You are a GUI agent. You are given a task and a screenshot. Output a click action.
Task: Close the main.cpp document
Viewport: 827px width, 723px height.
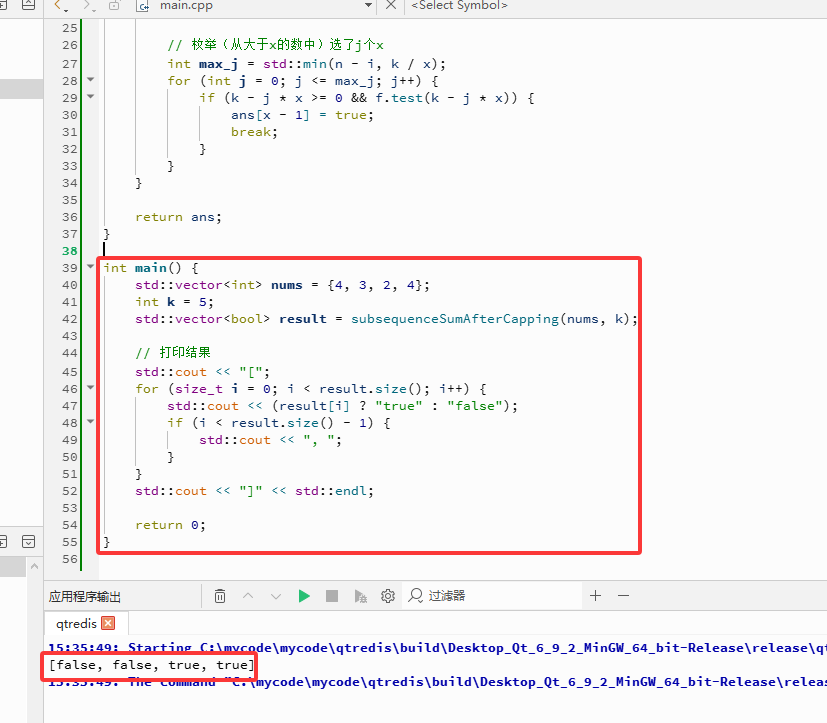(391, 5)
